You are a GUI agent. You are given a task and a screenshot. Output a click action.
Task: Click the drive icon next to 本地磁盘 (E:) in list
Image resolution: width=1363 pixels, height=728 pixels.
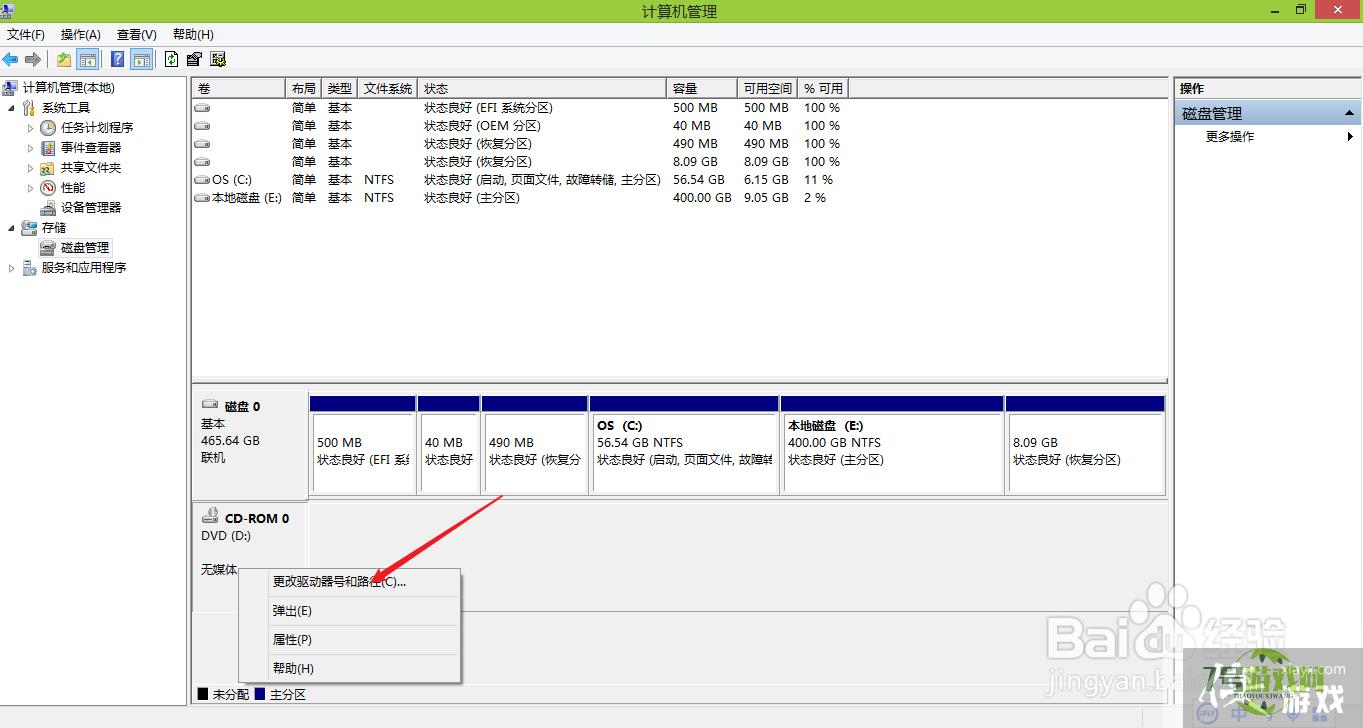[x=202, y=198]
